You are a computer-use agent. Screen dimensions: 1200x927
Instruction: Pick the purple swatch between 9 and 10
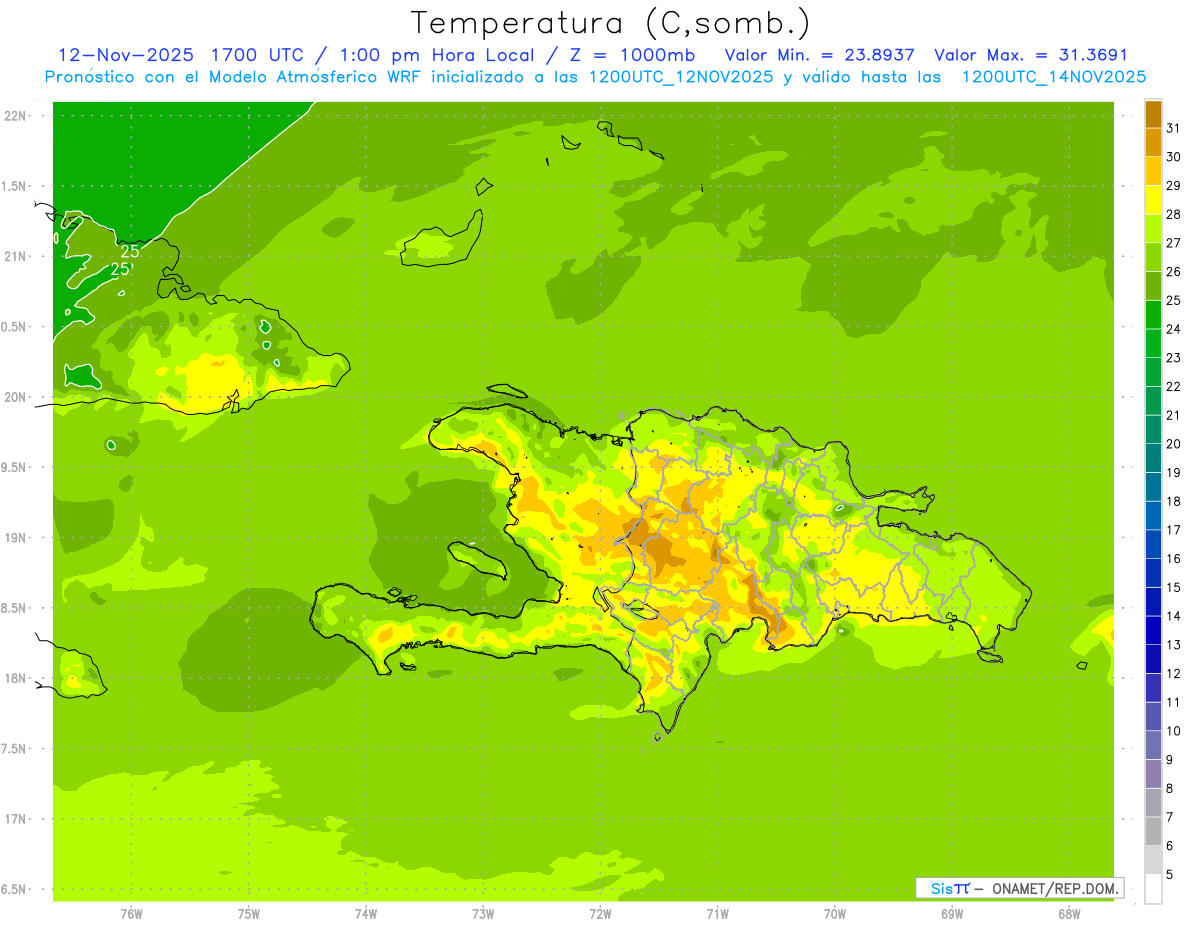(x=1153, y=745)
